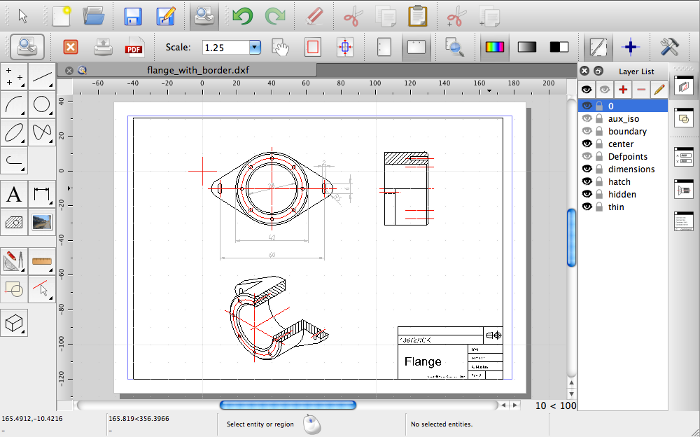This screenshot has width=700, height=437.
Task: Toggle visibility of the hatch layer
Action: (587, 181)
